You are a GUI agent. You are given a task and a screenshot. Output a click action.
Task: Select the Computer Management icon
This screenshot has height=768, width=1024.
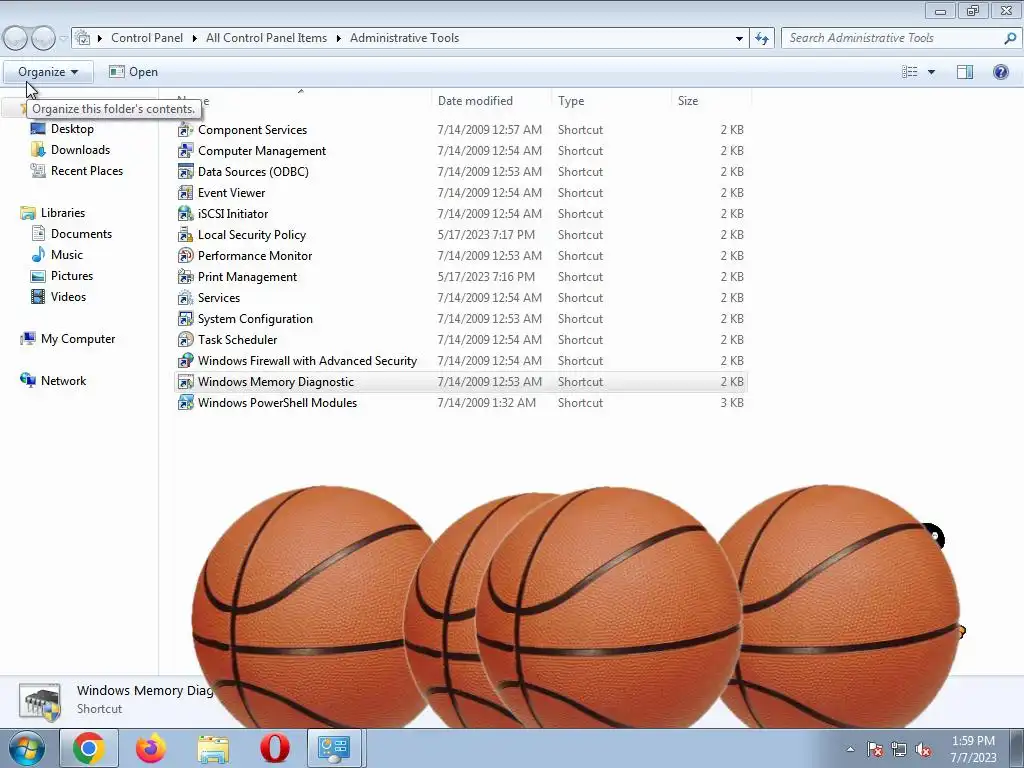click(x=185, y=151)
